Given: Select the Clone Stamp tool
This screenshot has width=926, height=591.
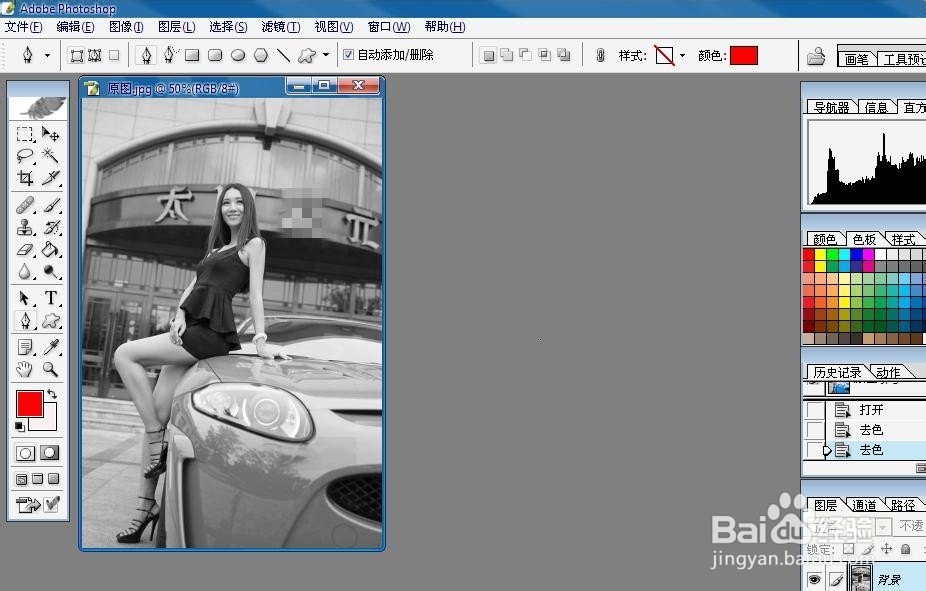Looking at the screenshot, I should pyautogui.click(x=25, y=227).
